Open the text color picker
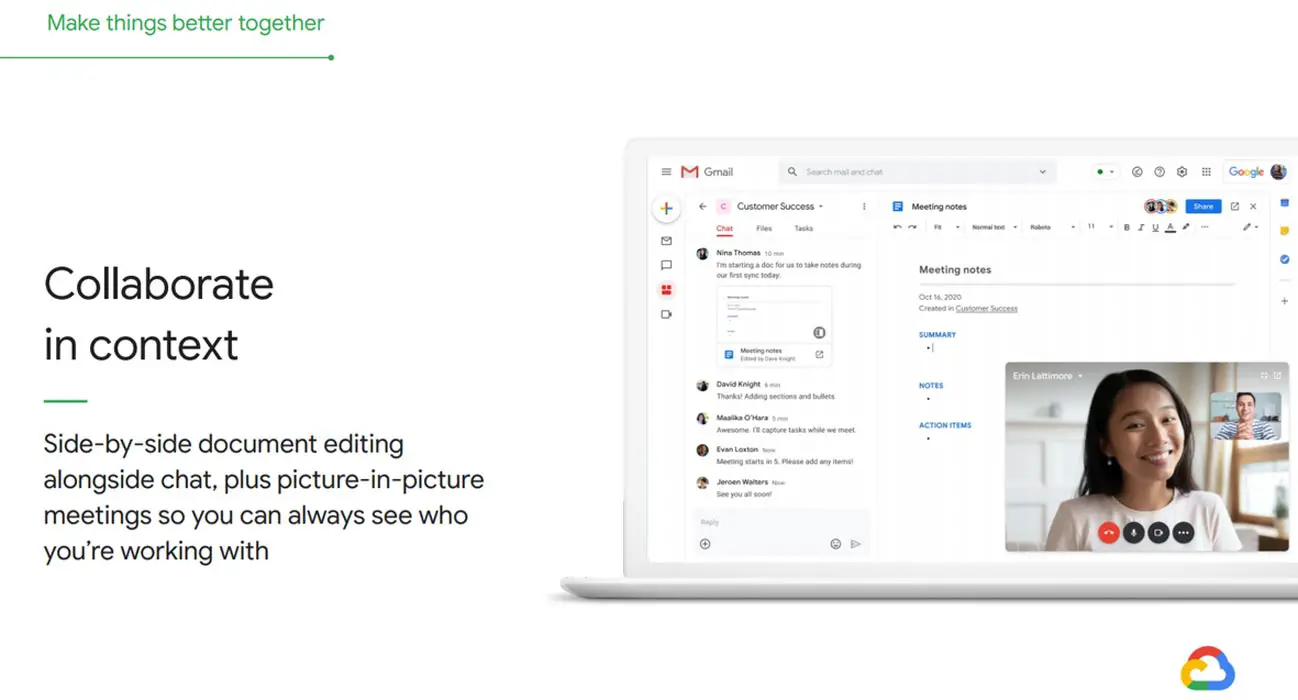The image size is (1298, 700). point(1170,227)
